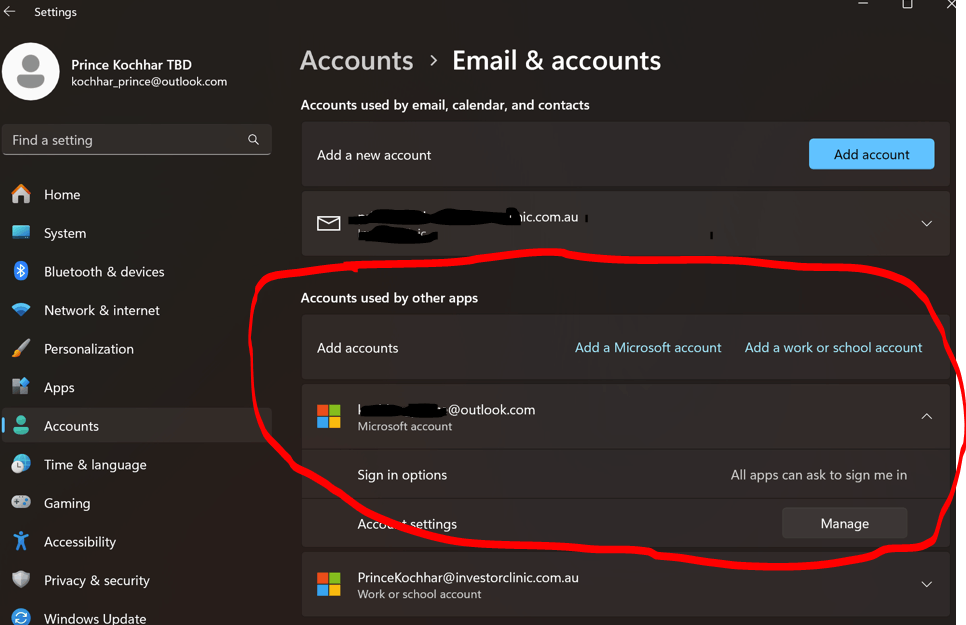Open the System settings page
The width and height of the screenshot is (966, 625).
137,233
